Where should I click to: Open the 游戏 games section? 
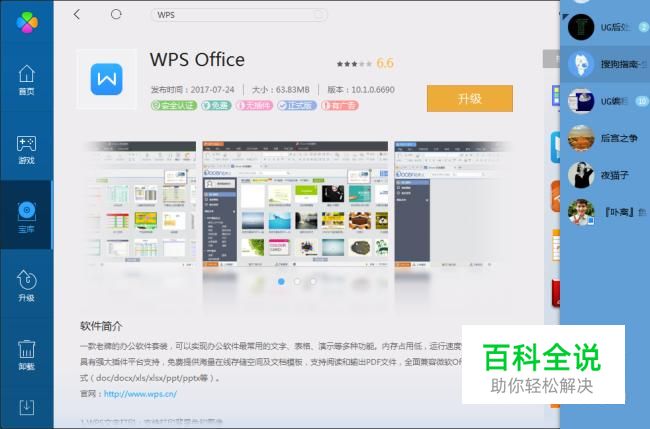click(27, 149)
